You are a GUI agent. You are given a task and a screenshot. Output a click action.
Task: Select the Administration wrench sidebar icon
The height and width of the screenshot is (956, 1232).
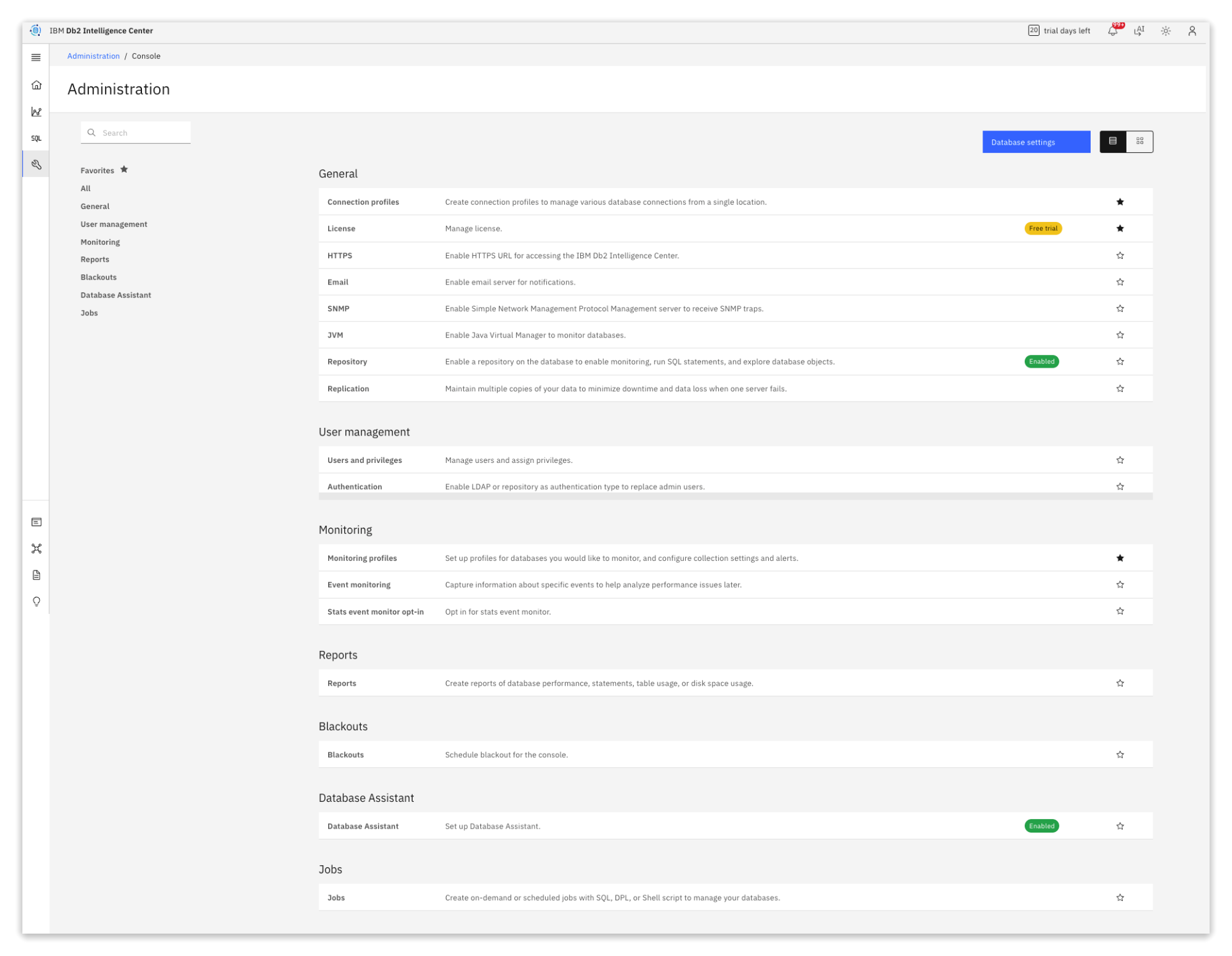pyautogui.click(x=36, y=164)
